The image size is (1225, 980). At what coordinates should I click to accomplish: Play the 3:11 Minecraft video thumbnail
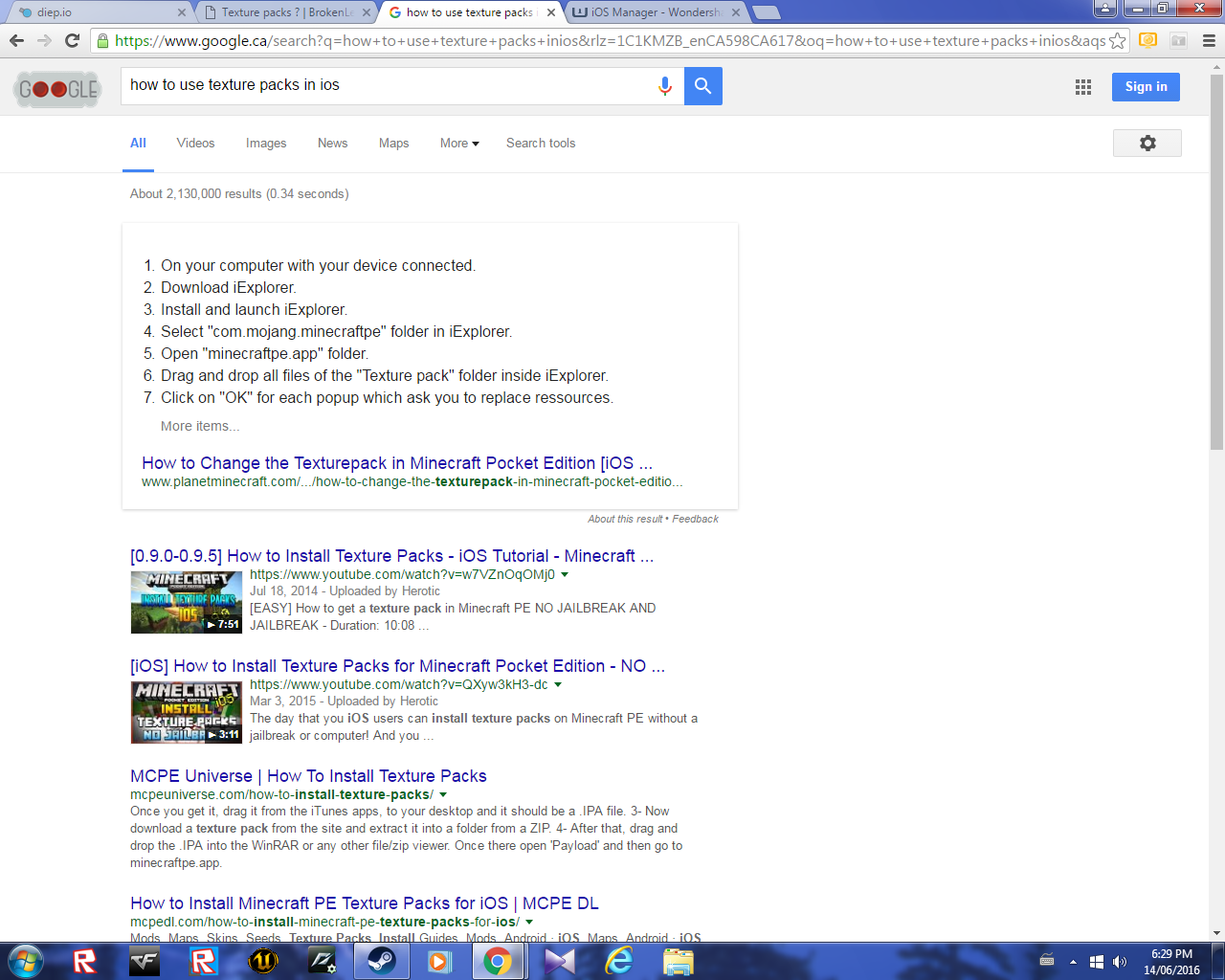[x=186, y=712]
